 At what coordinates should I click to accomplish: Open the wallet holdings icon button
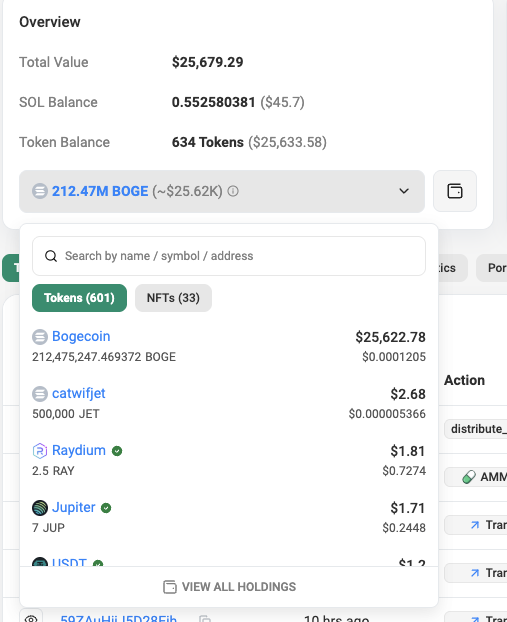[455, 191]
